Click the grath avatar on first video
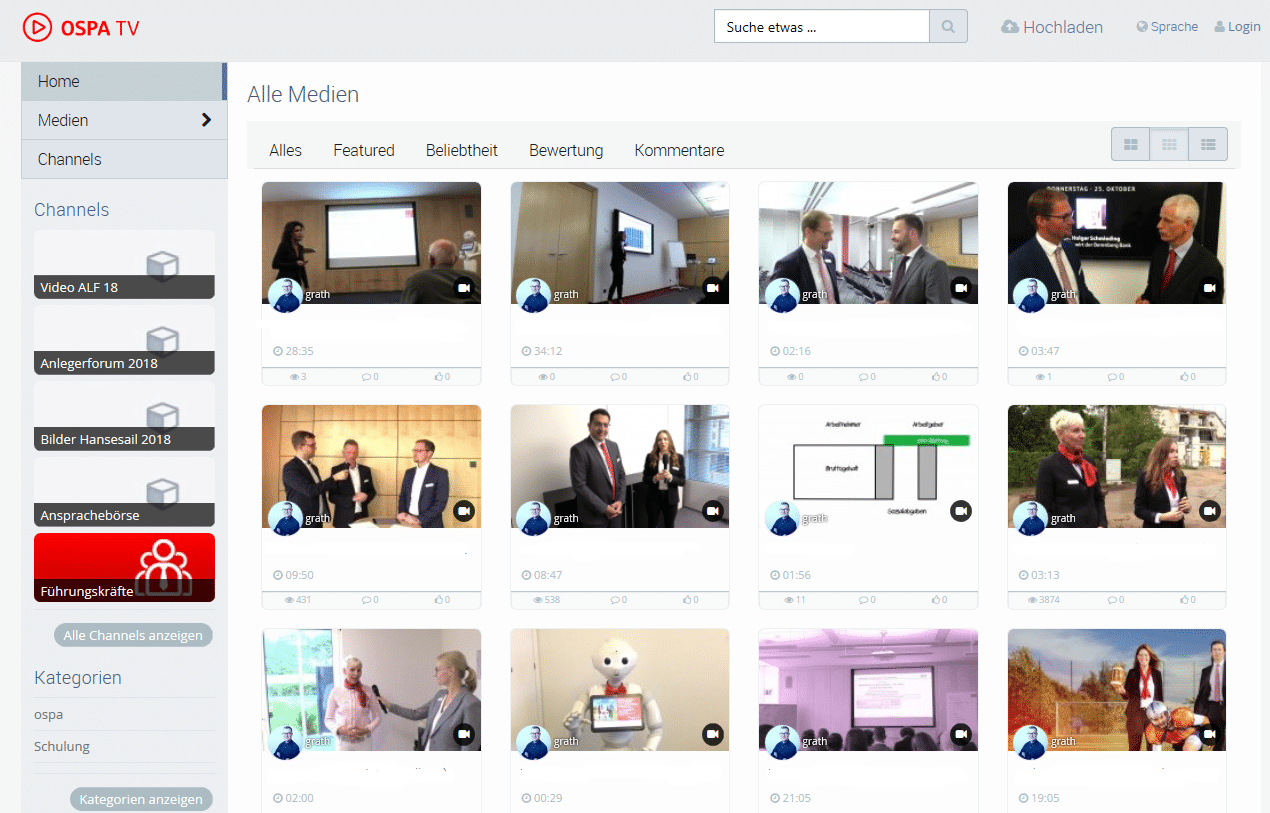The image size is (1270, 813). coord(285,294)
